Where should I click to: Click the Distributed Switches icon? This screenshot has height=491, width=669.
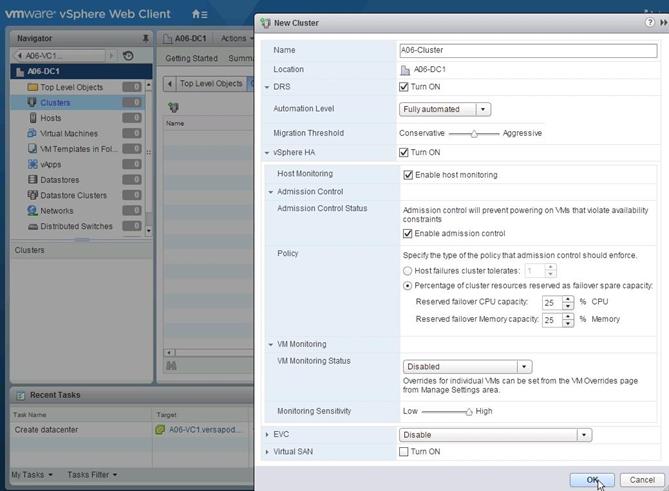pyautogui.click(x=33, y=227)
